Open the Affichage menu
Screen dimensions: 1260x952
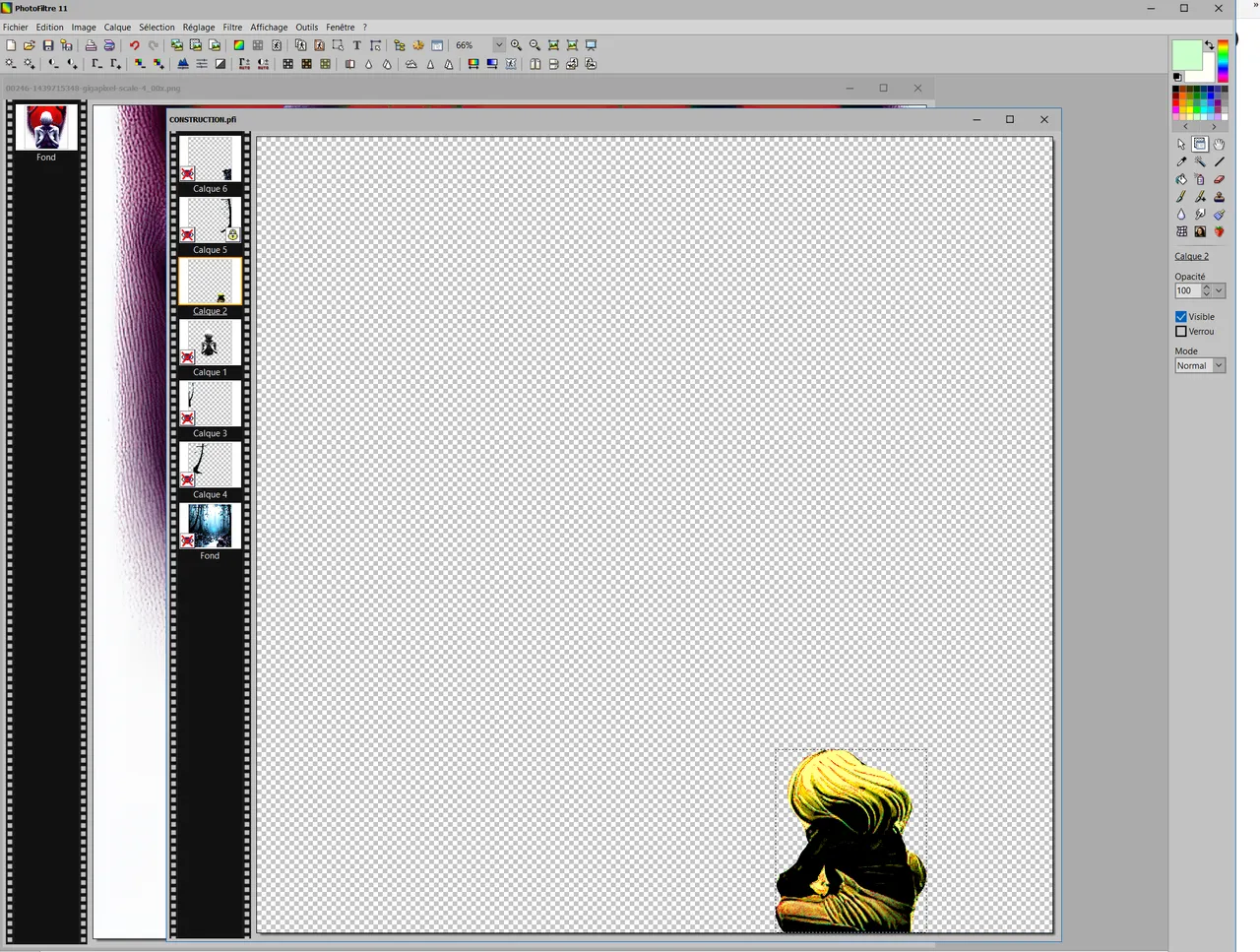pyautogui.click(x=269, y=28)
